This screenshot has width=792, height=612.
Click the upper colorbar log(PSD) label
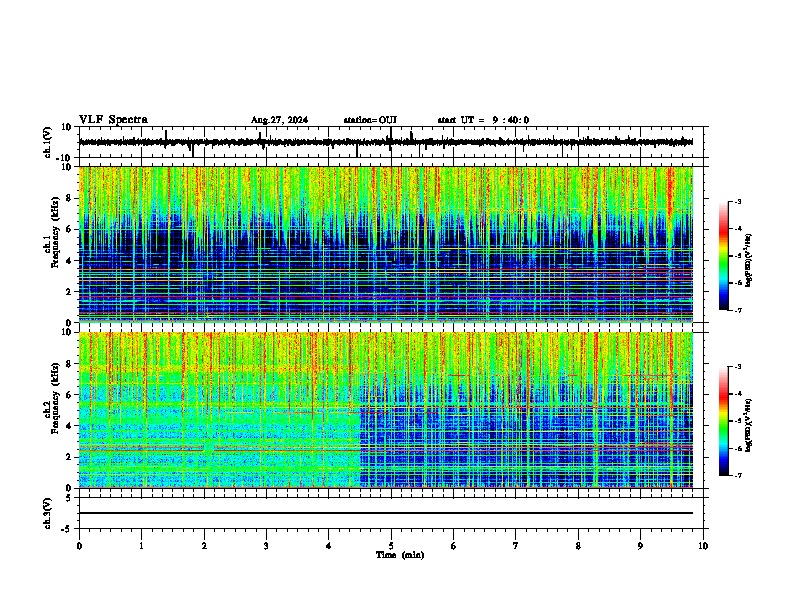[749, 260]
